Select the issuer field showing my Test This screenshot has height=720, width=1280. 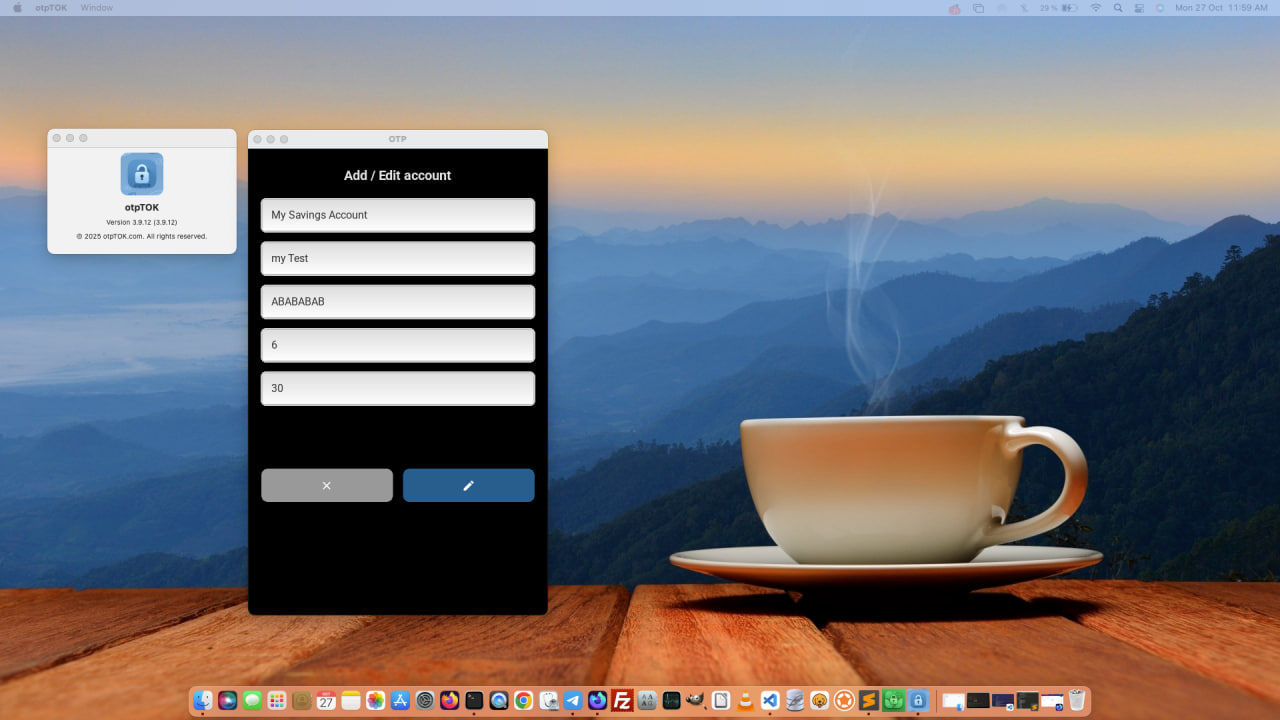pyautogui.click(x=397, y=258)
